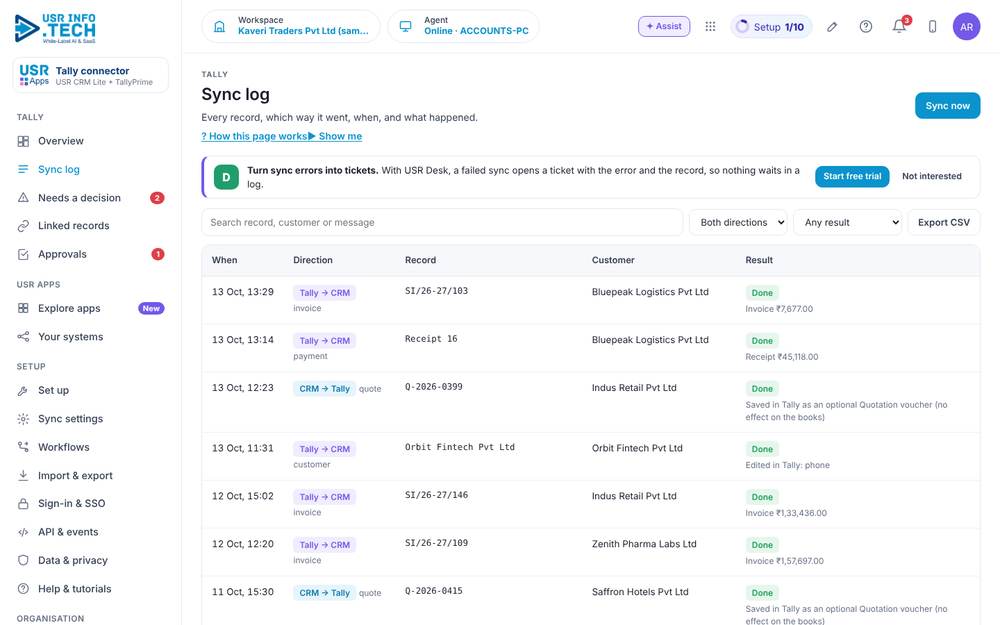Click the Linked records chain icon
The image size is (1000, 625).
pos(23,226)
